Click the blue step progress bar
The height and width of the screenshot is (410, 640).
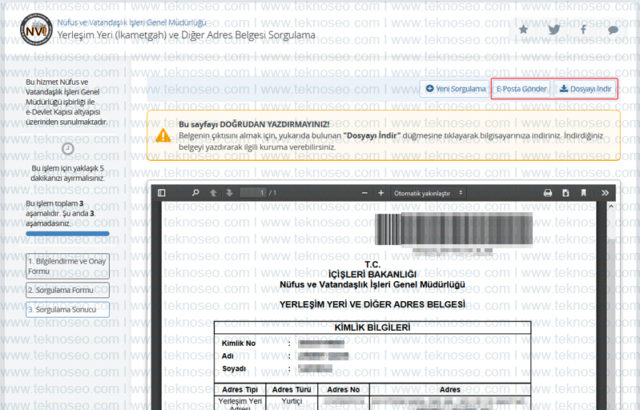[67, 234]
